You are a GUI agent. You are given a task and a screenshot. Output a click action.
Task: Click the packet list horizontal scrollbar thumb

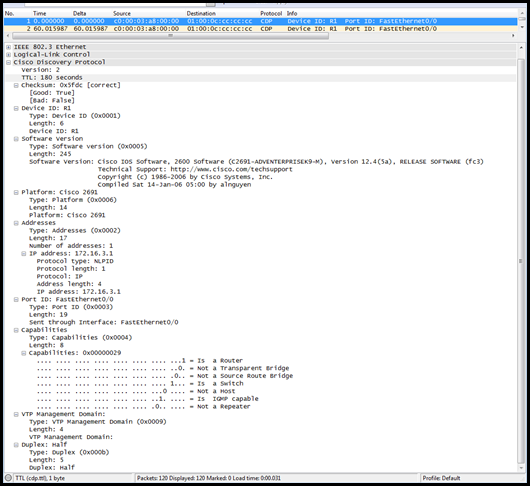pyautogui.click(x=170, y=35)
